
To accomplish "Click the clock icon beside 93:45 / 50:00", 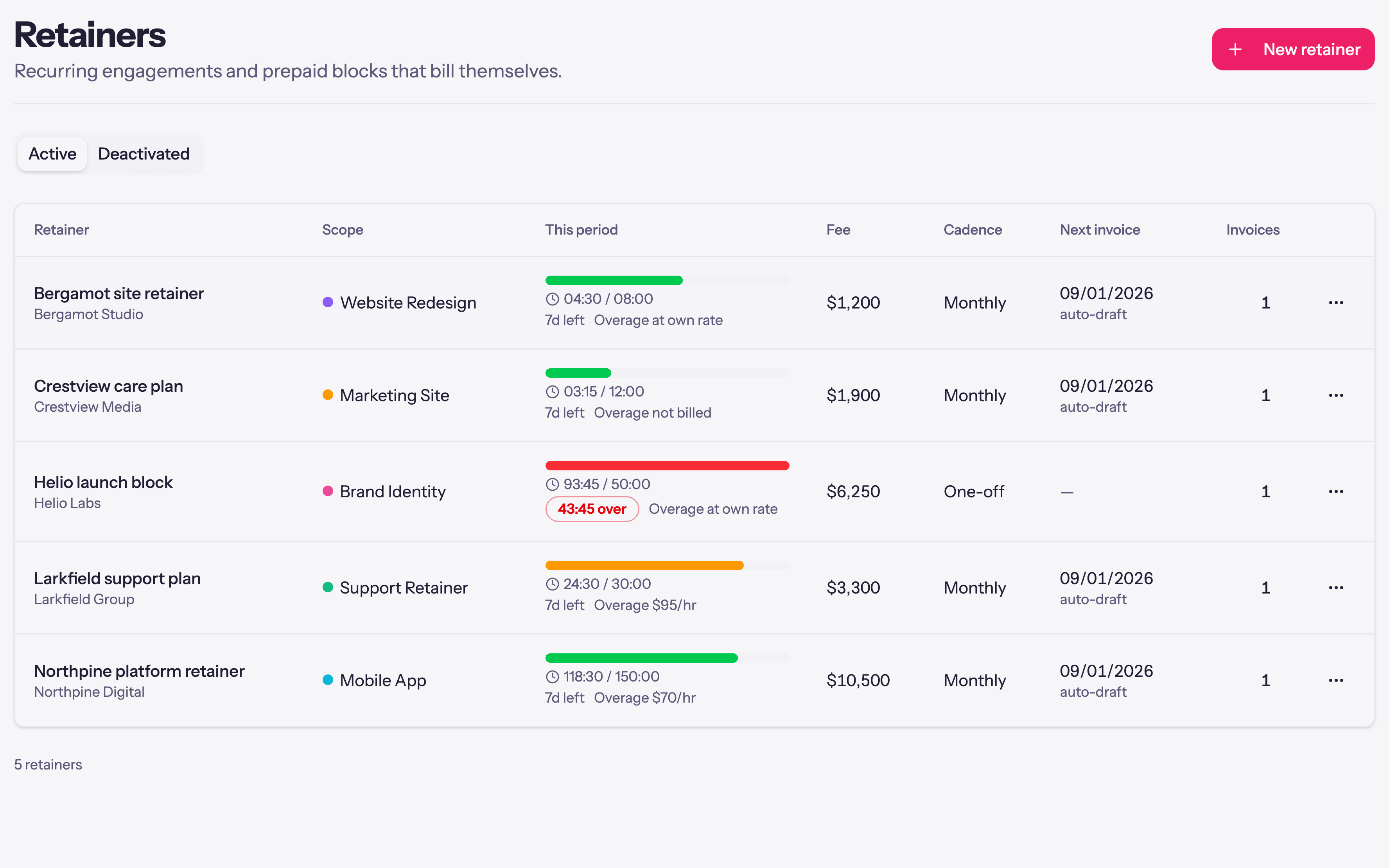I will click(x=552, y=484).
